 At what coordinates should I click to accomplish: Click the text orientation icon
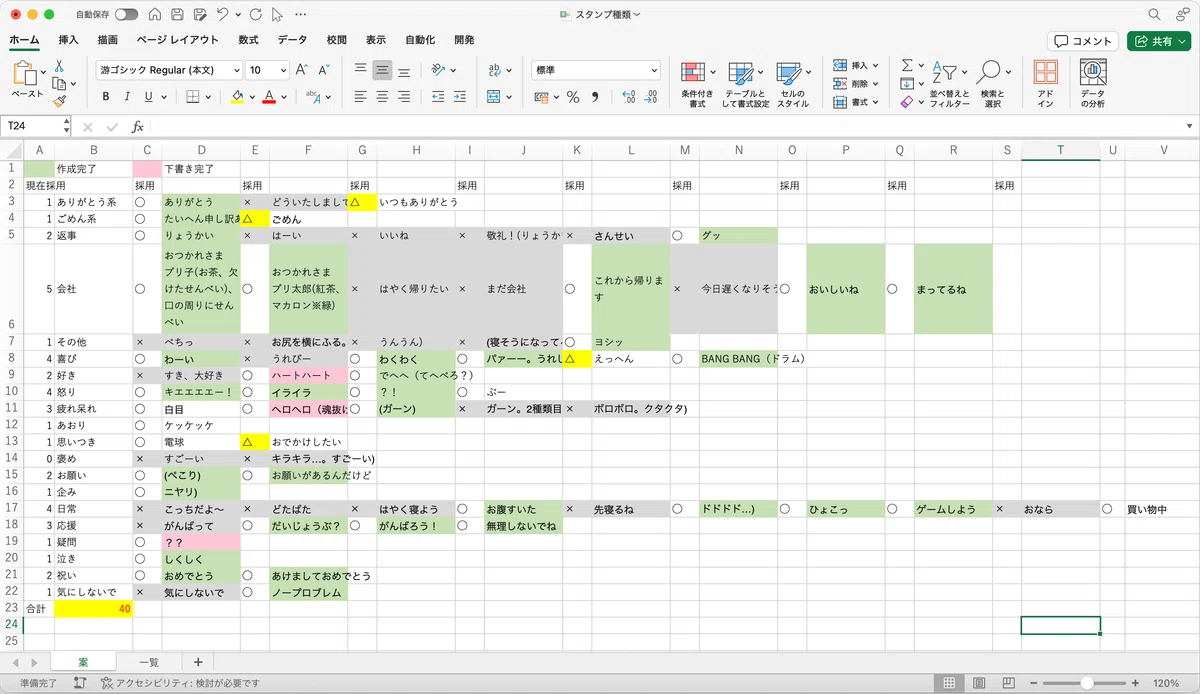click(x=438, y=71)
